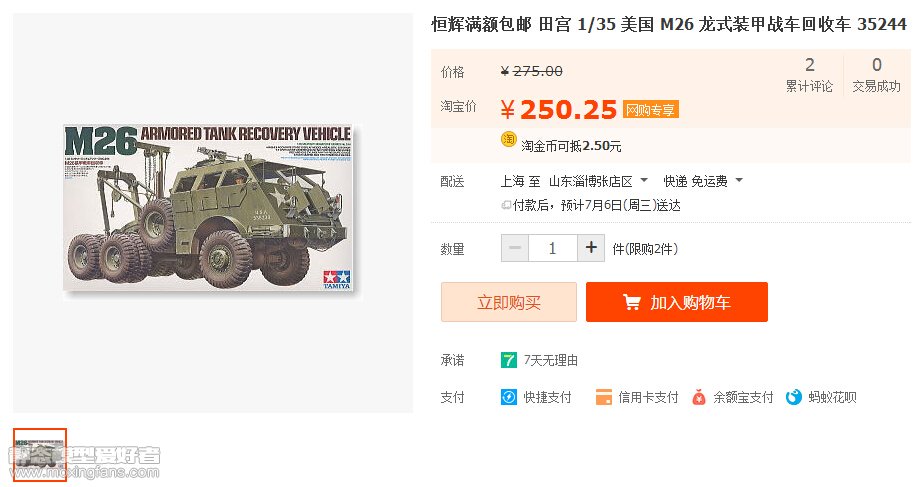The height and width of the screenshot is (487, 916).
Task: Click the blue 快捷支付 quick pay icon
Action: coord(509,397)
